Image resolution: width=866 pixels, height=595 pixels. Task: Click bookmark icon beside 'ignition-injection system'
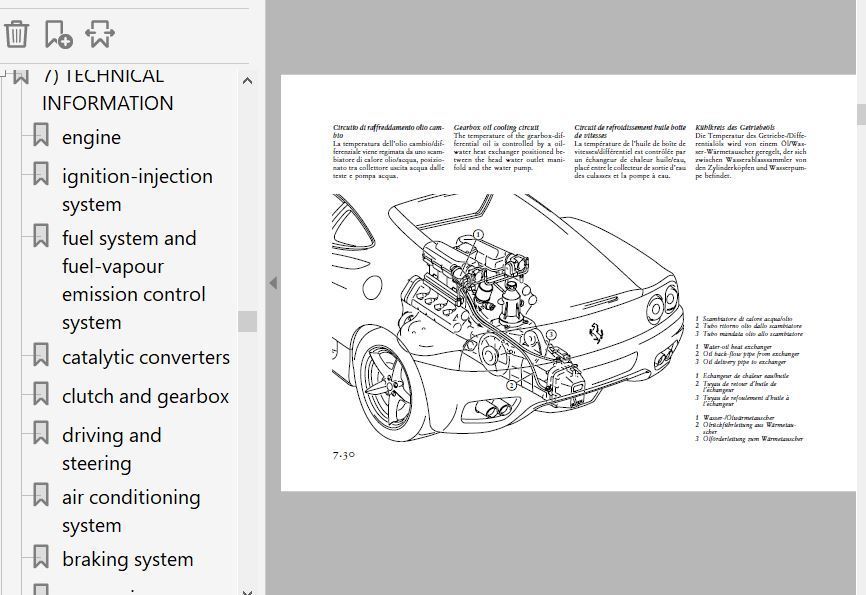pos(41,173)
